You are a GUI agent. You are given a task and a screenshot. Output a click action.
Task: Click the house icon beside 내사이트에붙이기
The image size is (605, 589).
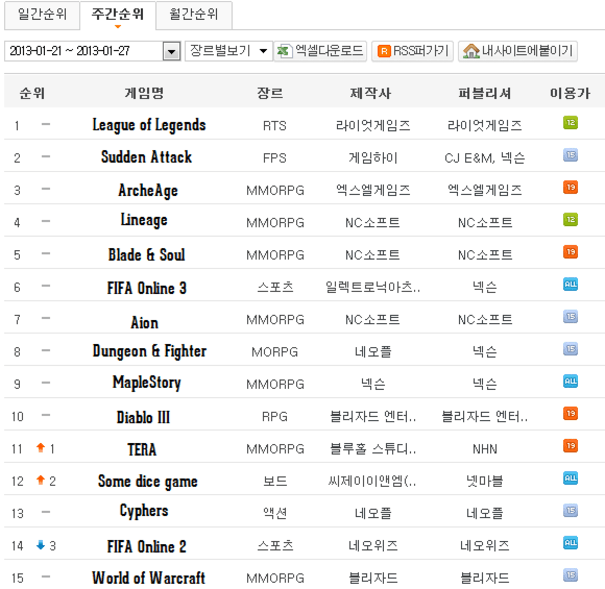tap(471, 51)
